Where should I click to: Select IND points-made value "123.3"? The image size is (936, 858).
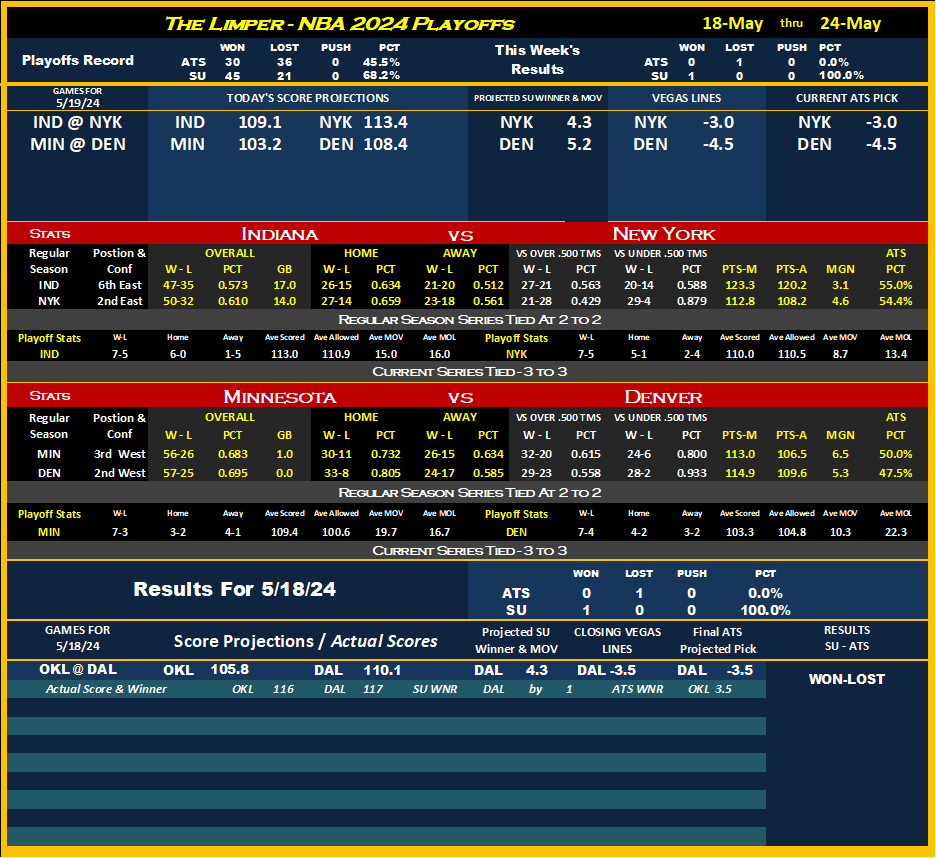740,285
